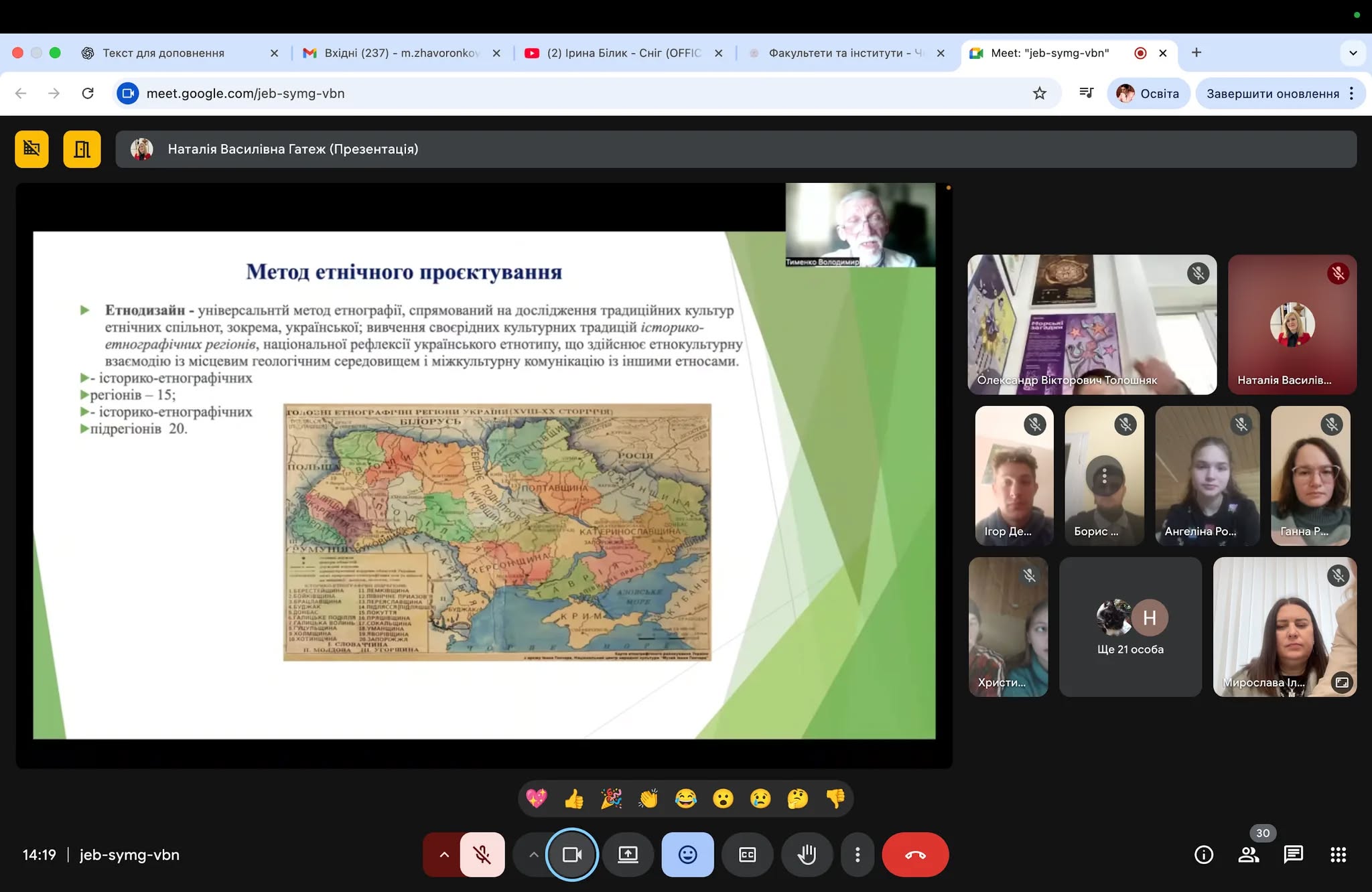Close the 'Факультети та інститути' tab
This screenshot has width=1372, height=892.
(941, 53)
